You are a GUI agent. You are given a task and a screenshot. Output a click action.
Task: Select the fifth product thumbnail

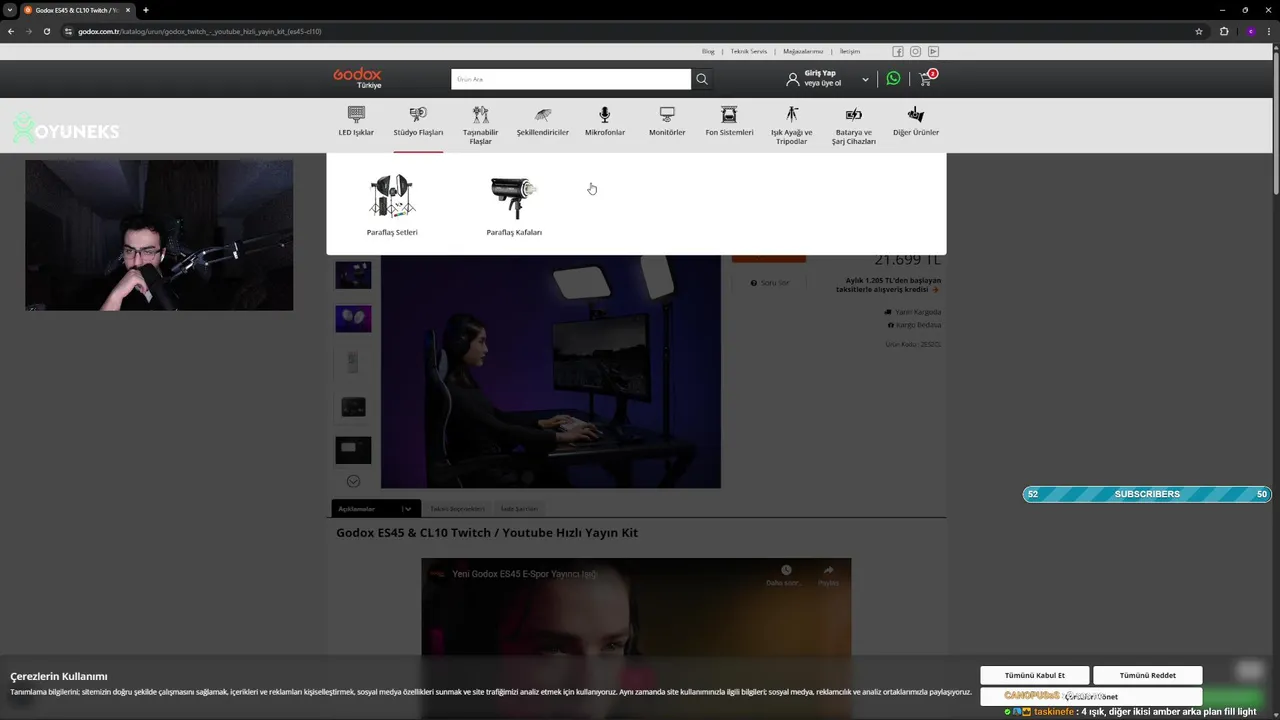353,450
